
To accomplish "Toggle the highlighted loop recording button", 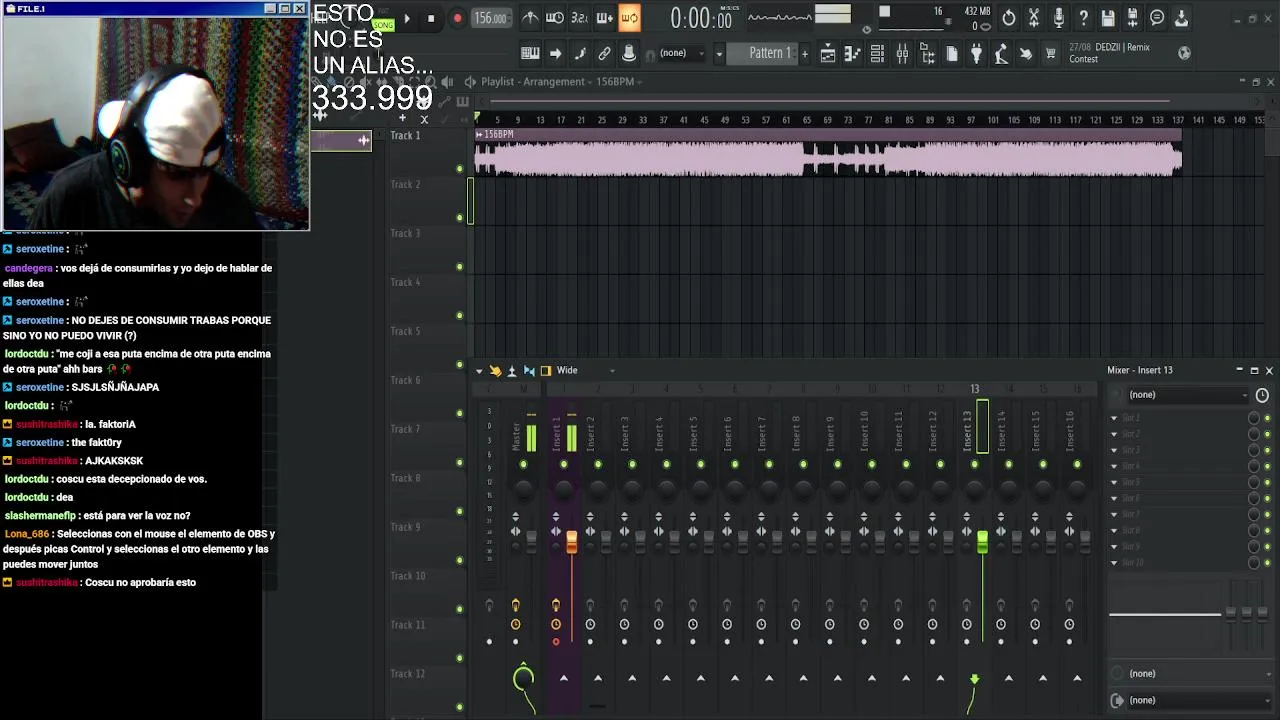I will pos(629,18).
